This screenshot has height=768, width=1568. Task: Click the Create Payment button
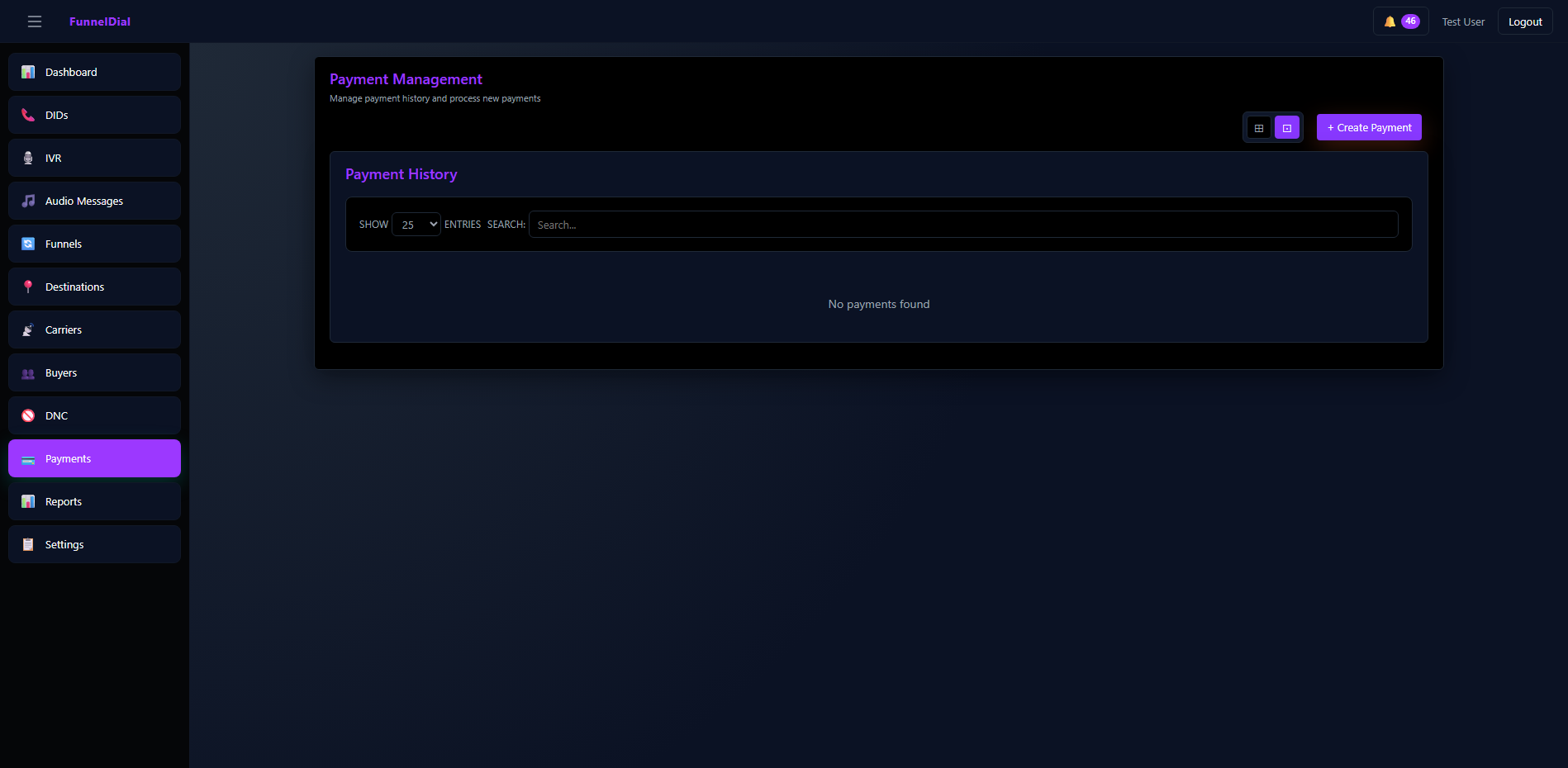tap(1368, 127)
